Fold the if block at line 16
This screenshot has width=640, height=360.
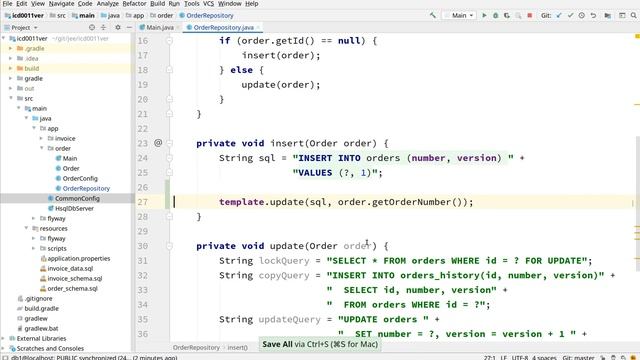(169, 40)
